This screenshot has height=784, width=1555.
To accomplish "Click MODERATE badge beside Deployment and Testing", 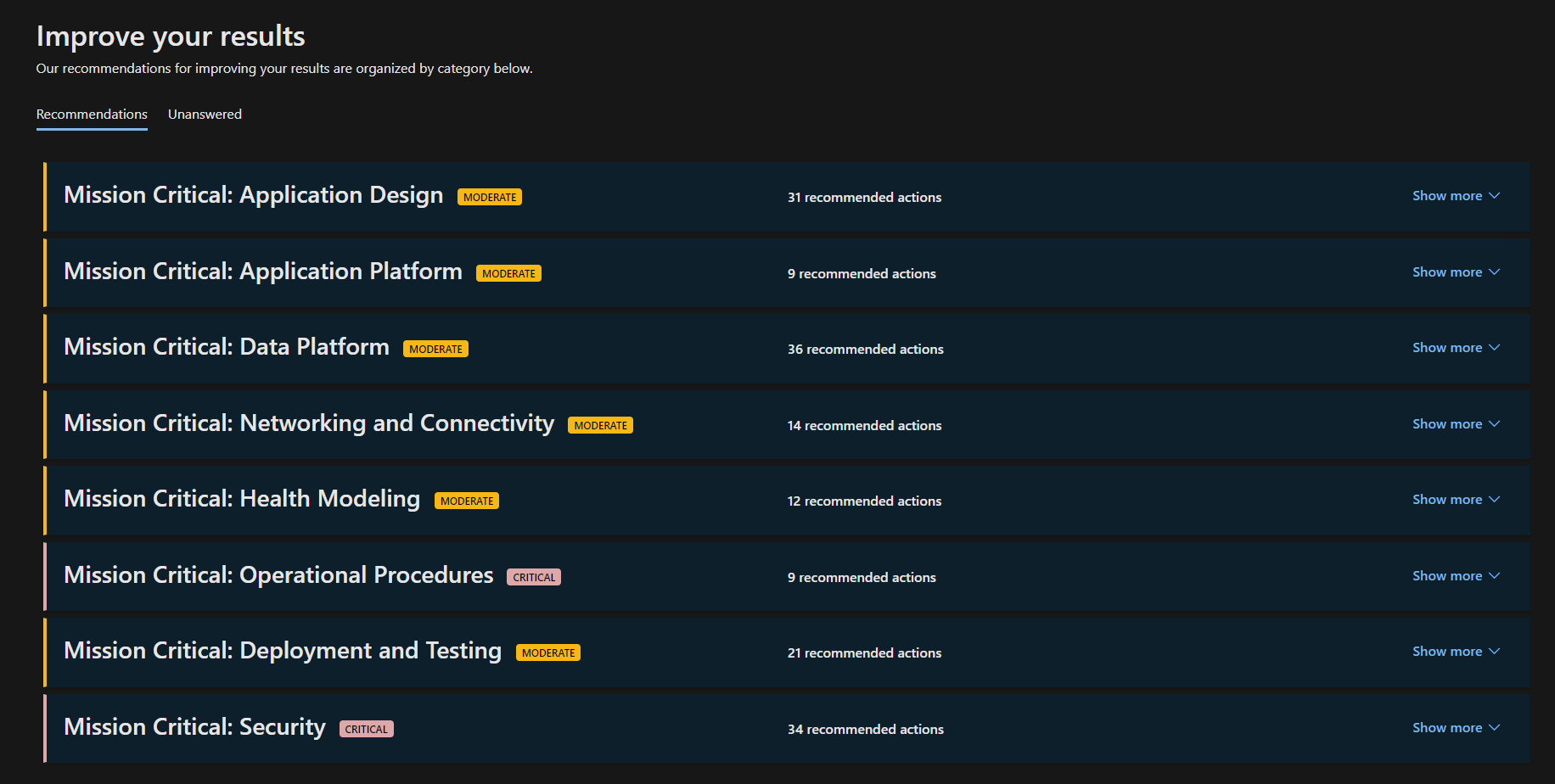I will click(x=548, y=652).
